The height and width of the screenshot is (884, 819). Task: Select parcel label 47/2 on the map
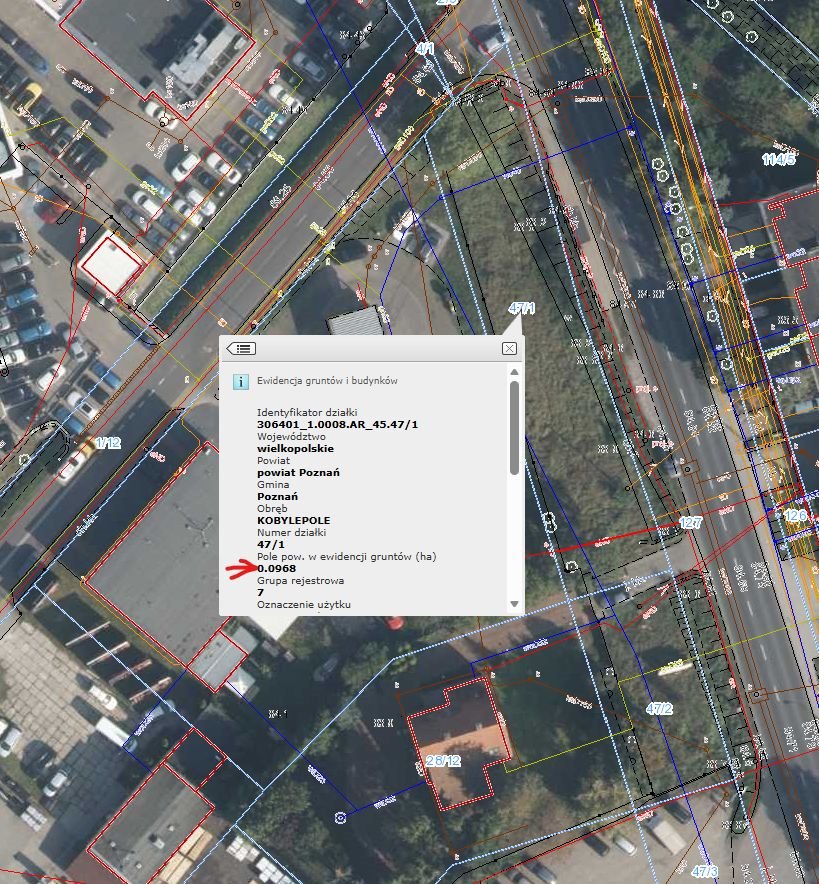pos(659,709)
